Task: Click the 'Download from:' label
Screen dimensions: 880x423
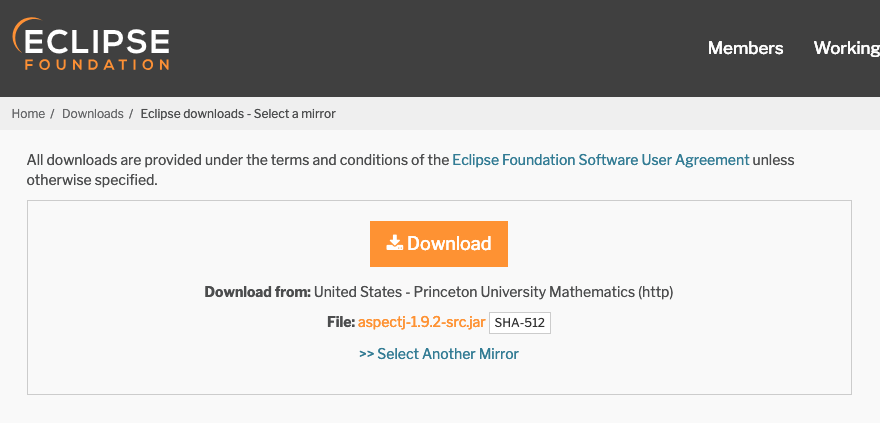Action: point(257,293)
